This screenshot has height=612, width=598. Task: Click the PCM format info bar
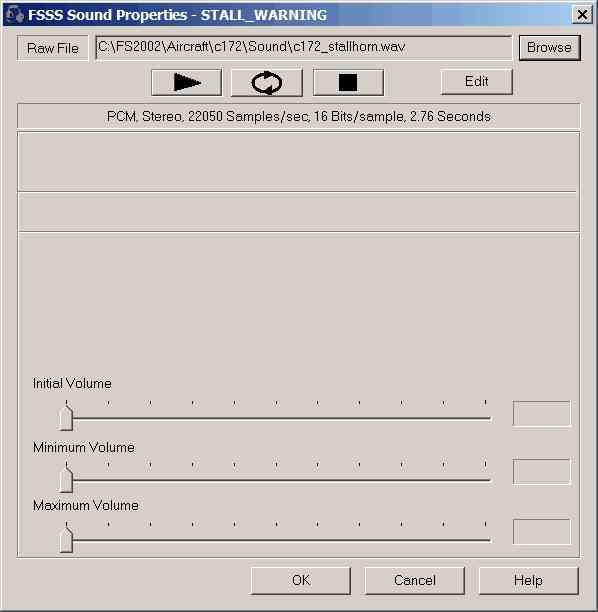pos(299,116)
